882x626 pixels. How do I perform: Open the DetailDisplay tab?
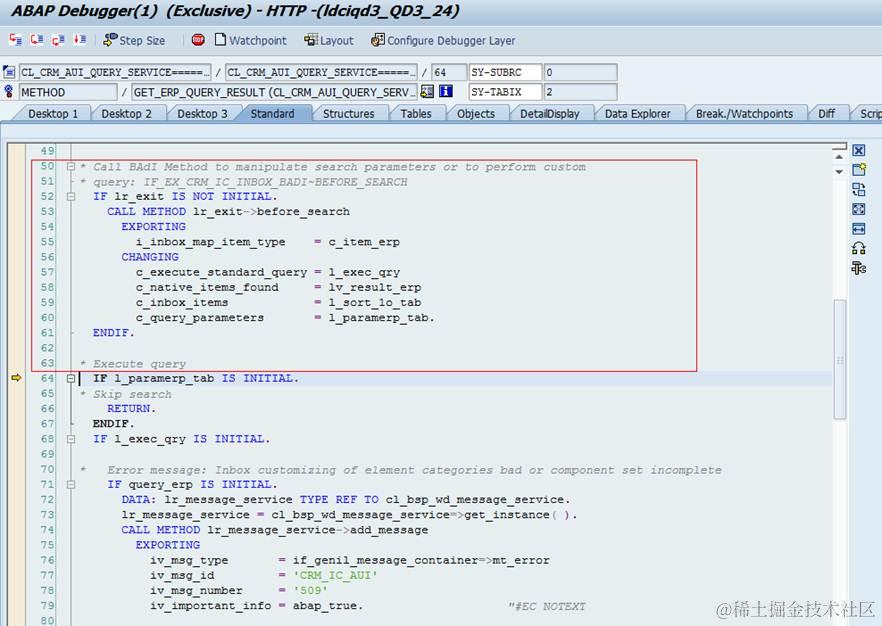click(550, 114)
